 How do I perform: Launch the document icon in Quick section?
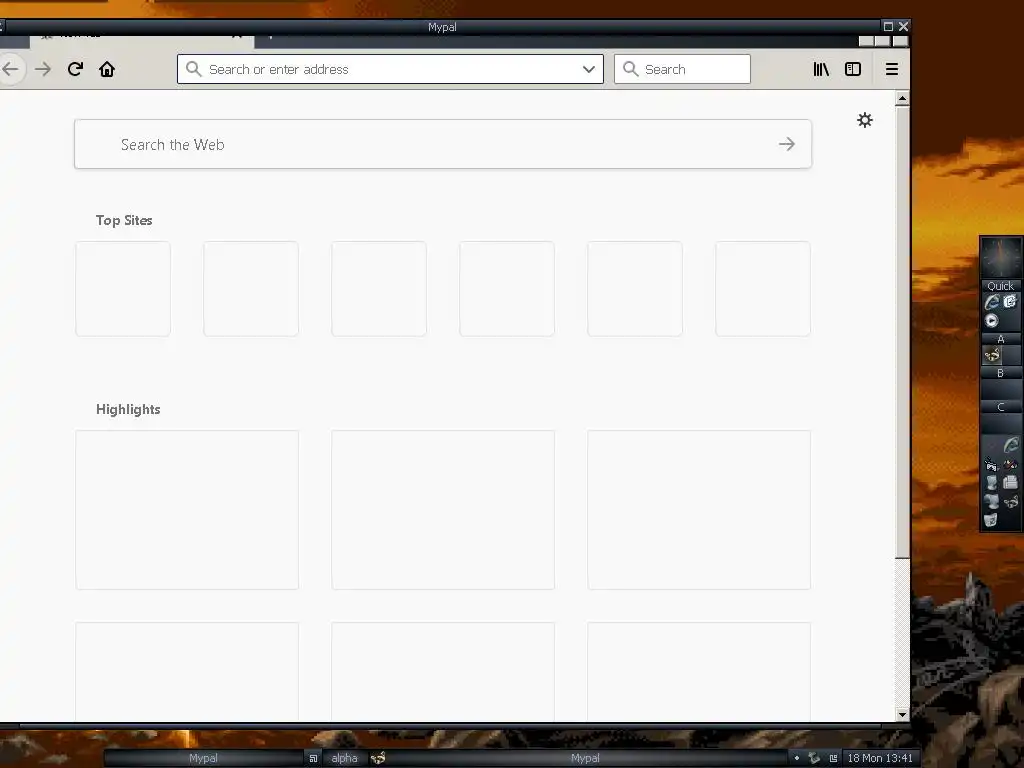point(1010,302)
